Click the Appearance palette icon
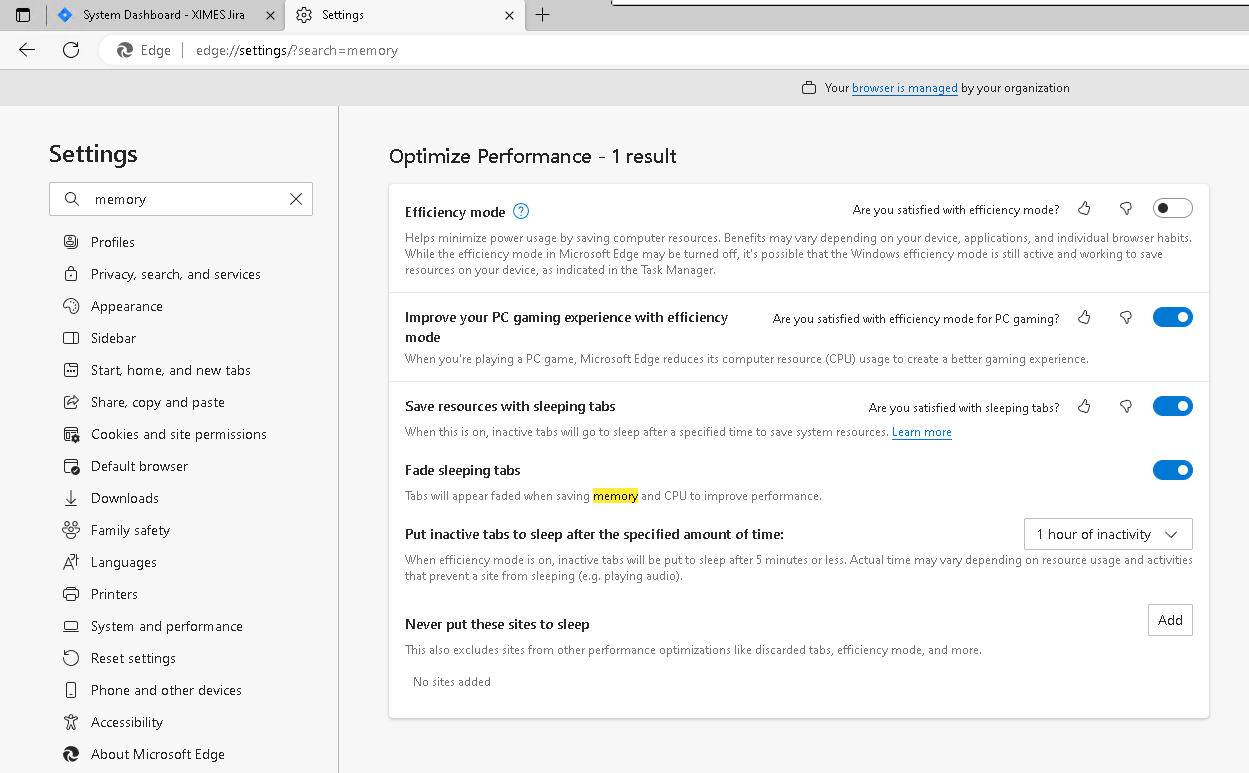The width and height of the screenshot is (1249, 773). (71, 306)
